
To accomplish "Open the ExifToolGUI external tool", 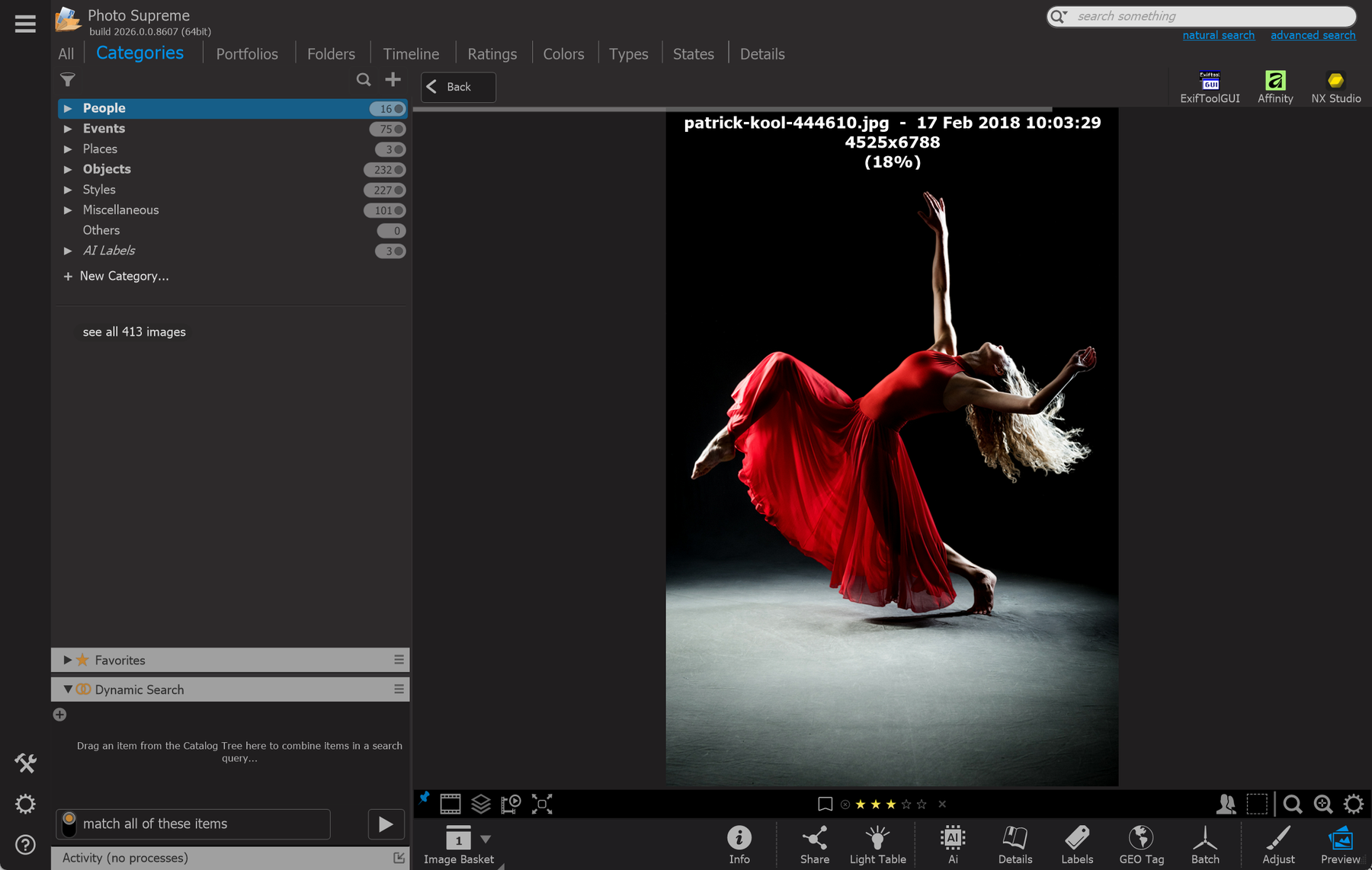I will [x=1210, y=87].
